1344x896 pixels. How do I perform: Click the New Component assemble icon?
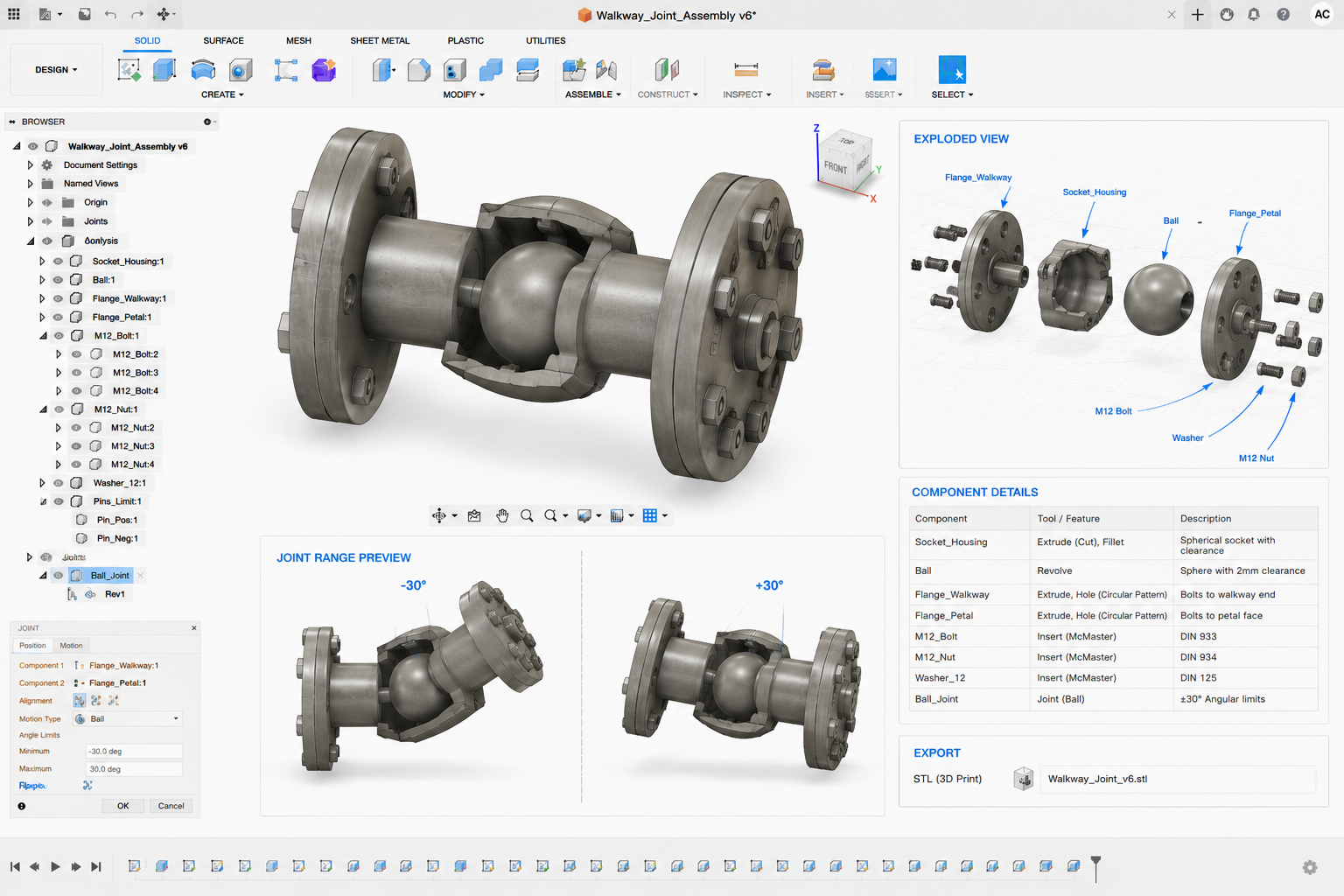click(x=574, y=70)
